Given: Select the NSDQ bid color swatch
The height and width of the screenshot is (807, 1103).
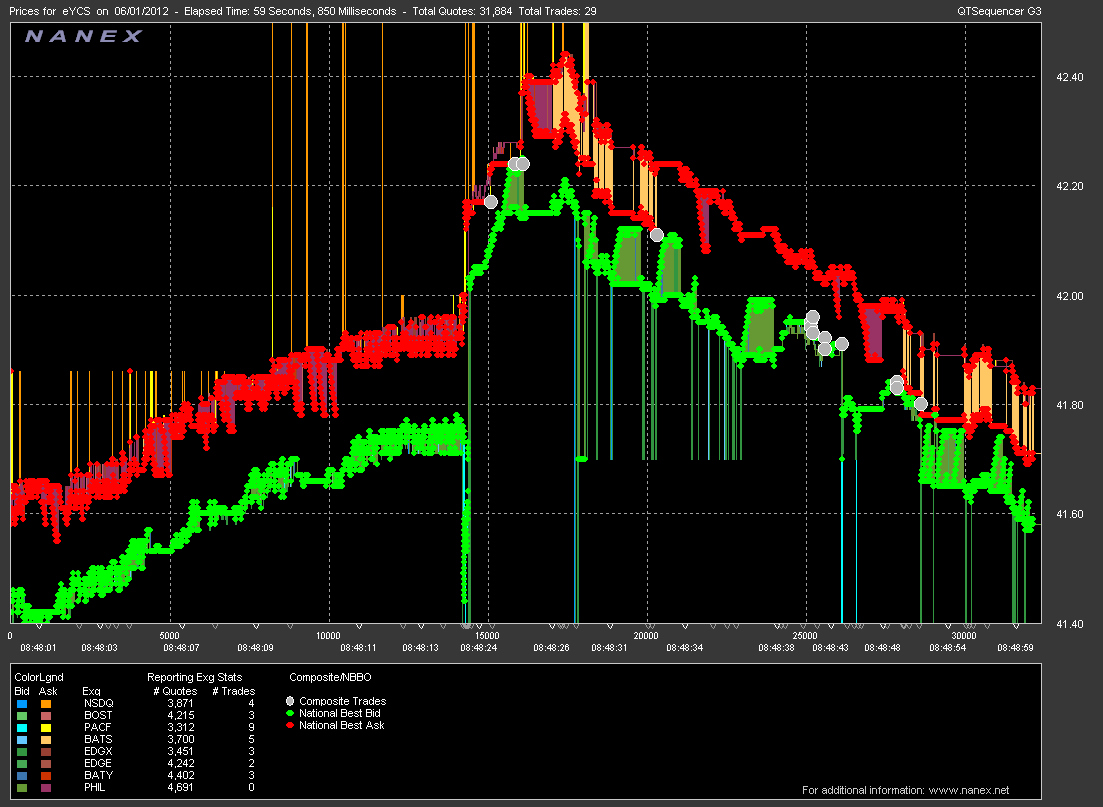Looking at the screenshot, I should click(22, 704).
